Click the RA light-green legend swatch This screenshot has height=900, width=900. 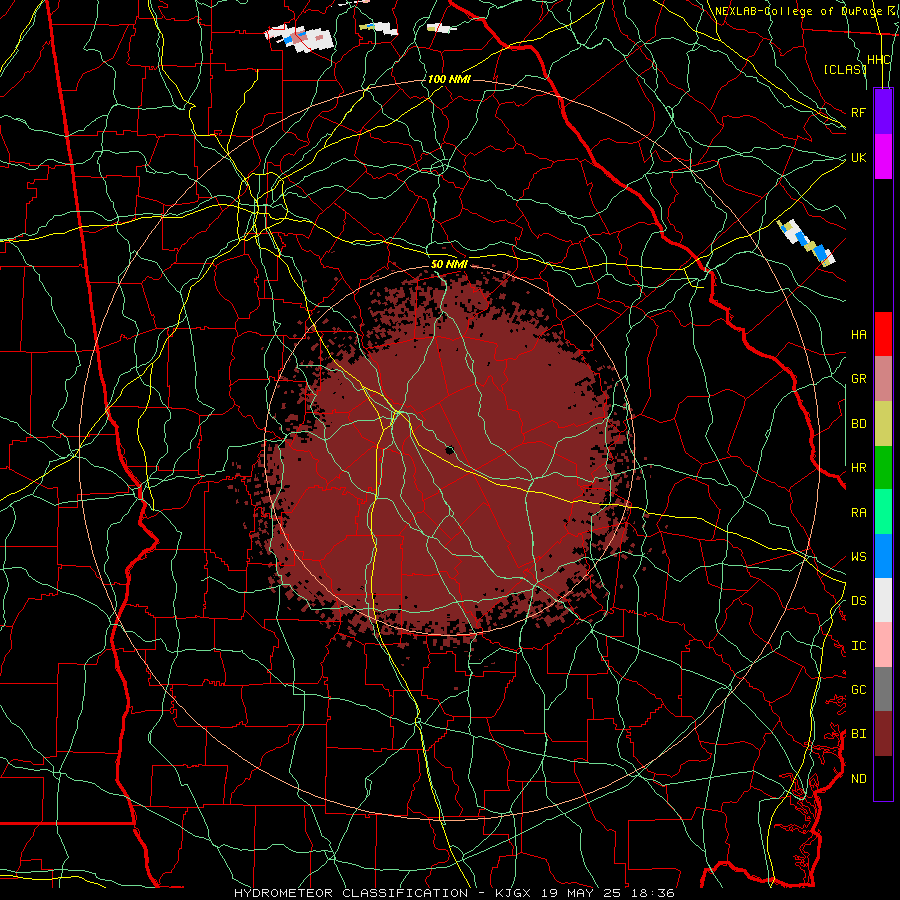pos(883,512)
